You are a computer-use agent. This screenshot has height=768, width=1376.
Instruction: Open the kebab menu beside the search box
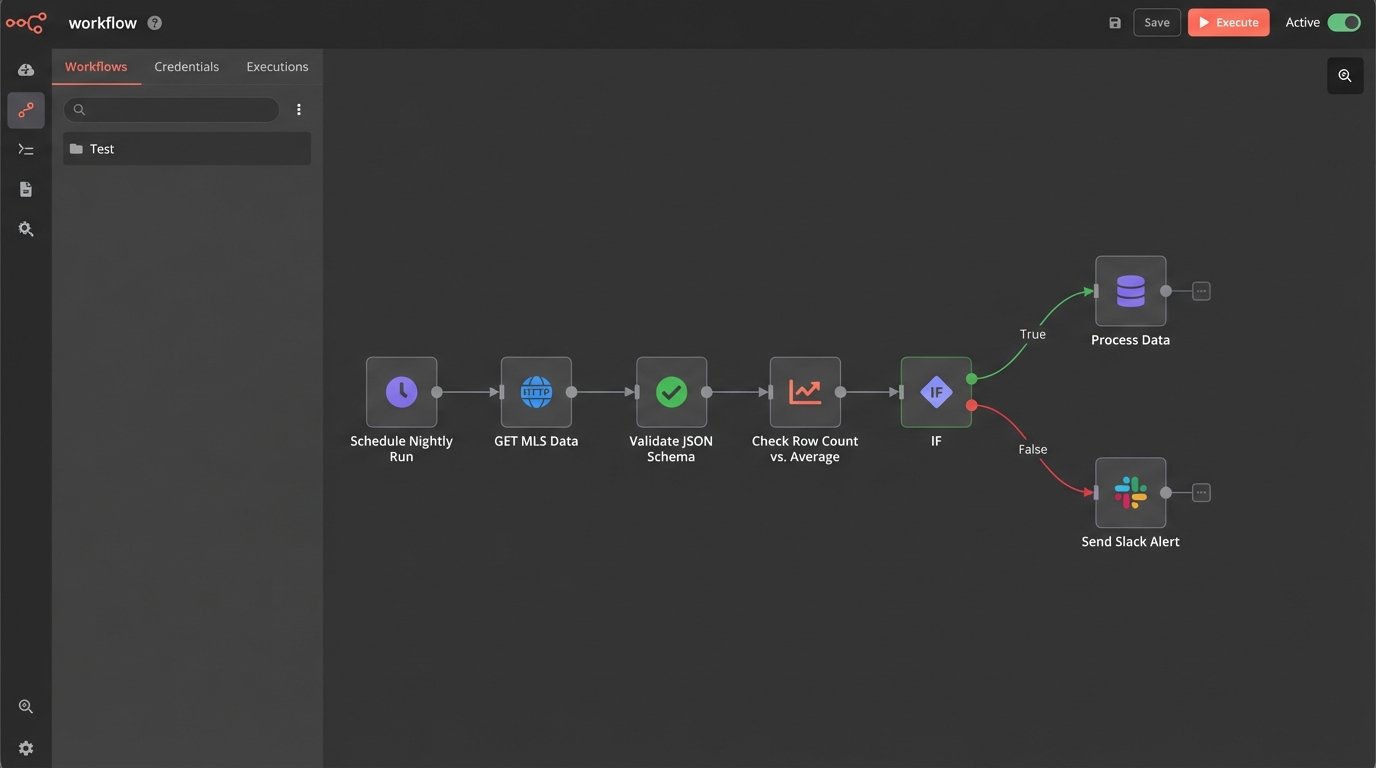(x=298, y=108)
